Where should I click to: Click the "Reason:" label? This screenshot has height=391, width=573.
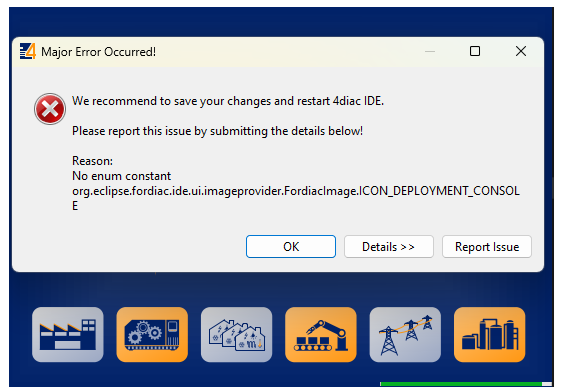pyautogui.click(x=92, y=161)
